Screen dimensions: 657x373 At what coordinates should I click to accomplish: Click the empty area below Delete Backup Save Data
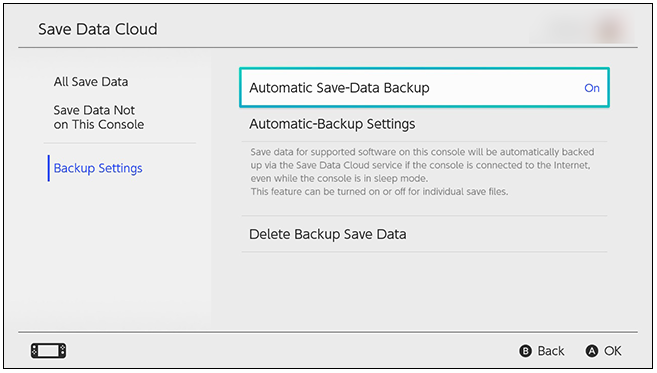(424, 289)
